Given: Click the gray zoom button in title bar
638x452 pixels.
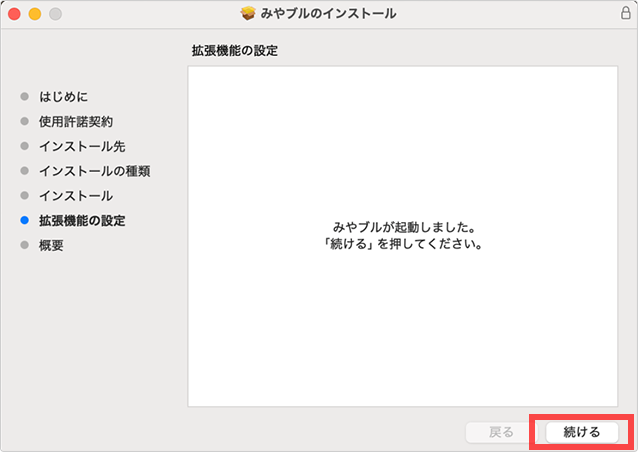Looking at the screenshot, I should click(x=54, y=14).
